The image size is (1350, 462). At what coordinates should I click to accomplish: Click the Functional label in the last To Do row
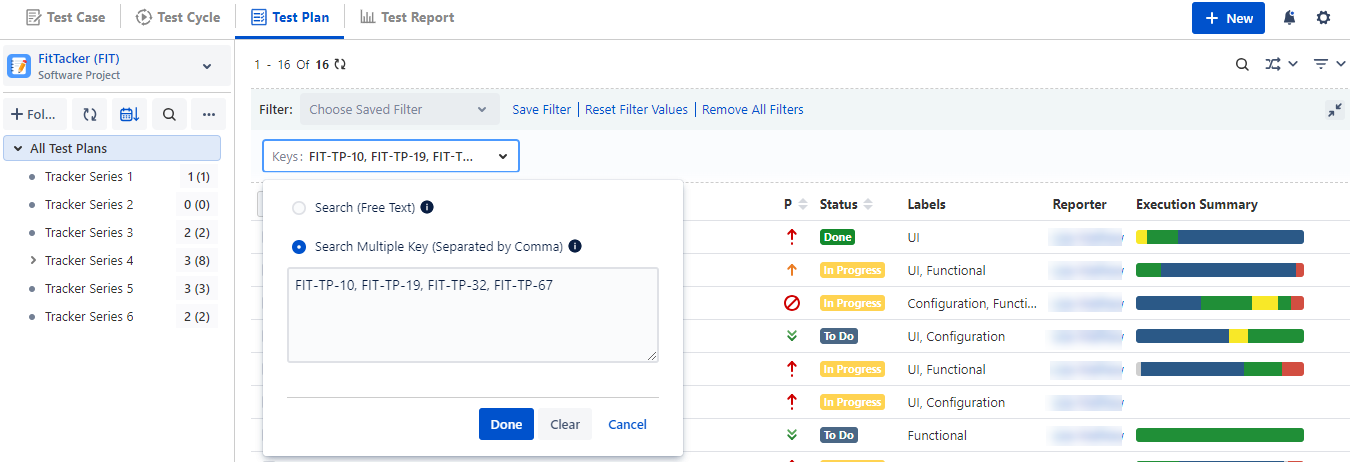[937, 435]
